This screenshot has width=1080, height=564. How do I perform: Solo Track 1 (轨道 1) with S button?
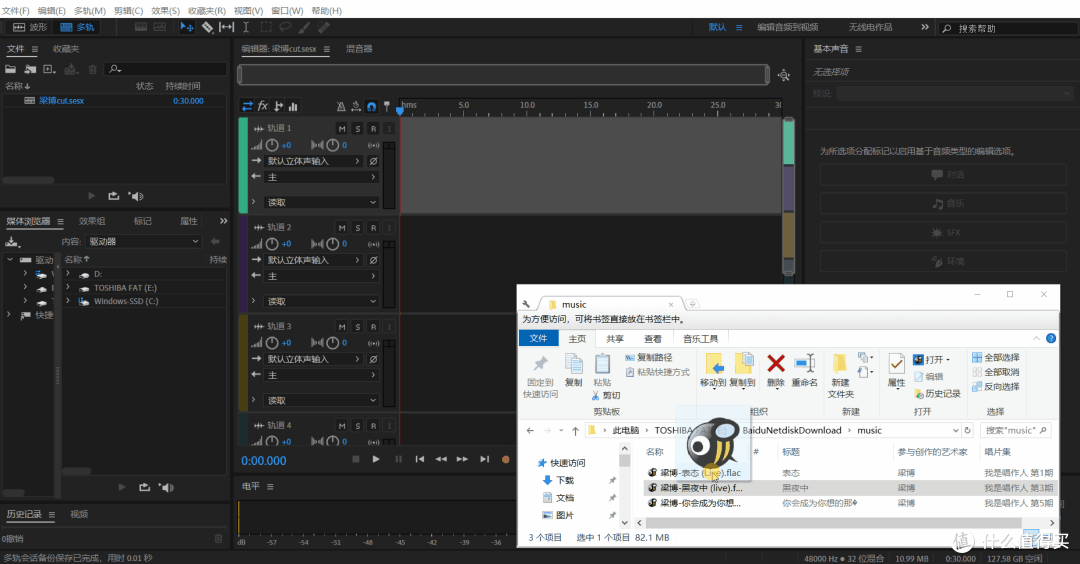pos(357,129)
